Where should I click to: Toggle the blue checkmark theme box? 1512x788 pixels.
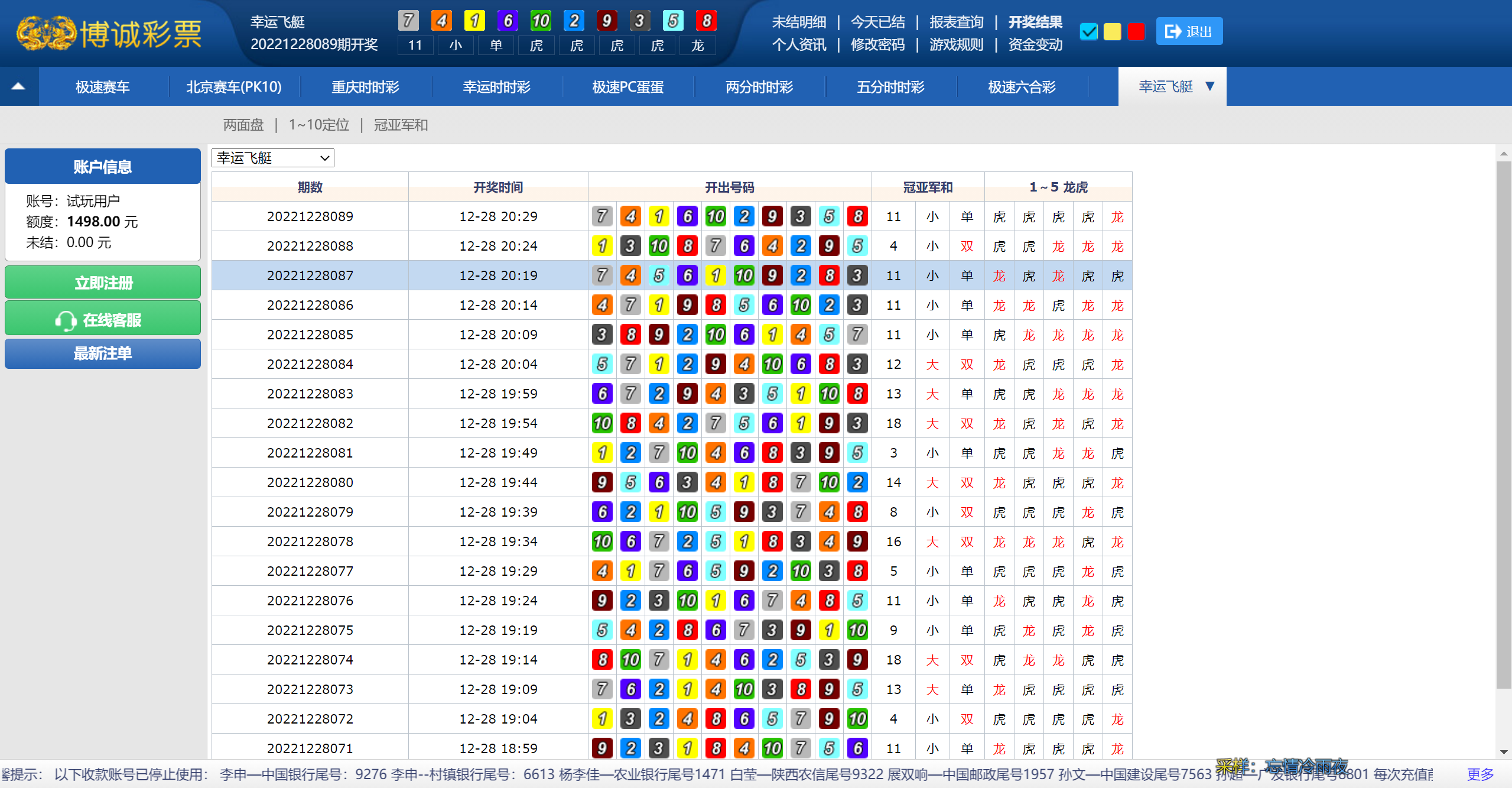pos(1088,31)
